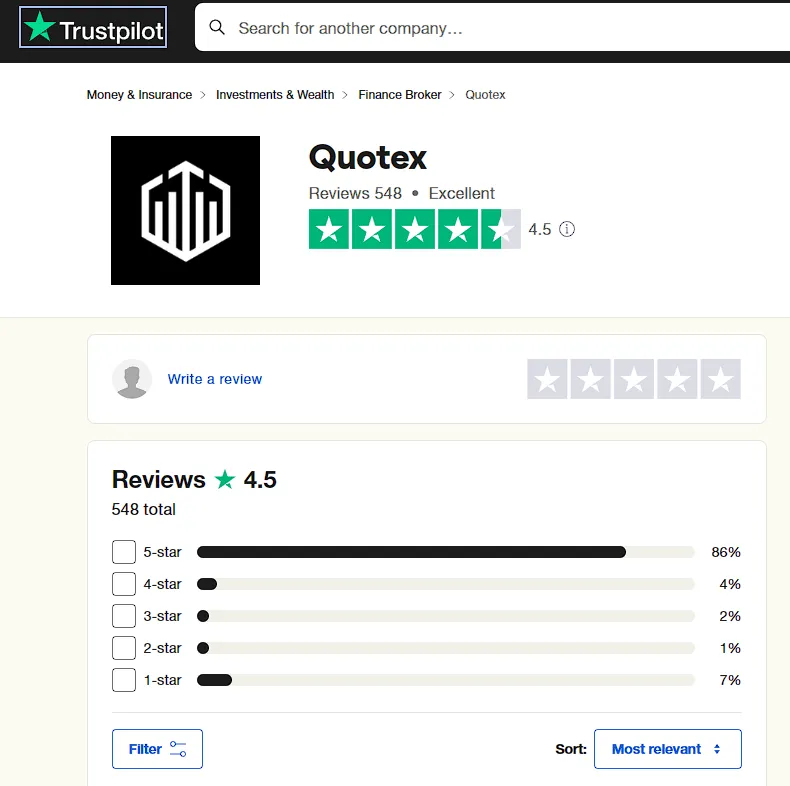Rate four stars in write review box

677,379
